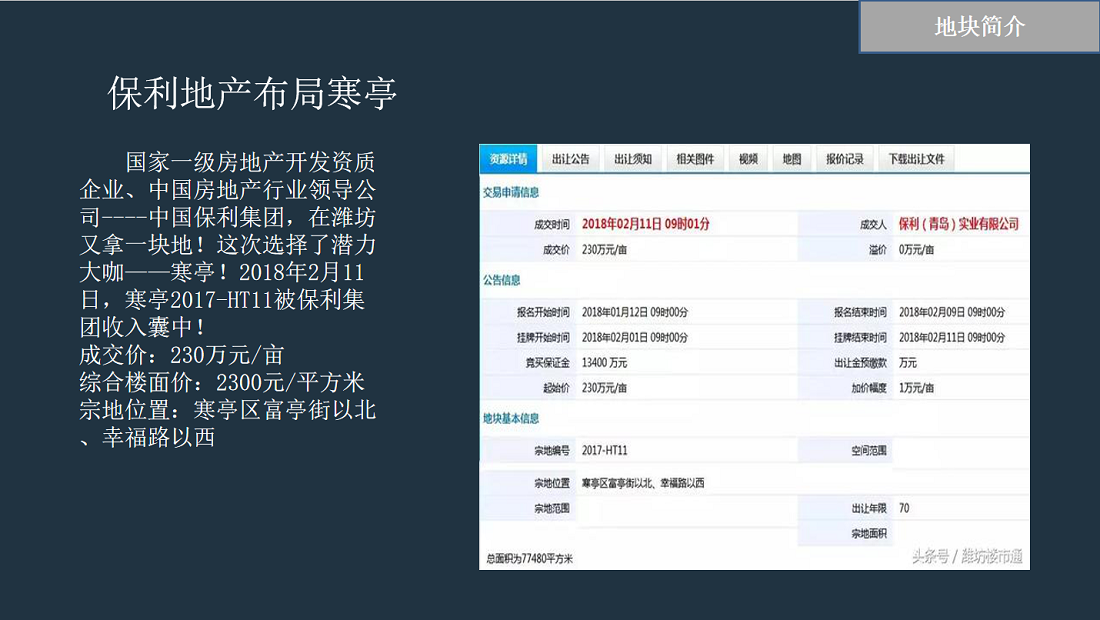Viewport: 1100px width, 620px height.
Task: Select 报名开始时间 value 2018年01月12日
Action: 635,312
